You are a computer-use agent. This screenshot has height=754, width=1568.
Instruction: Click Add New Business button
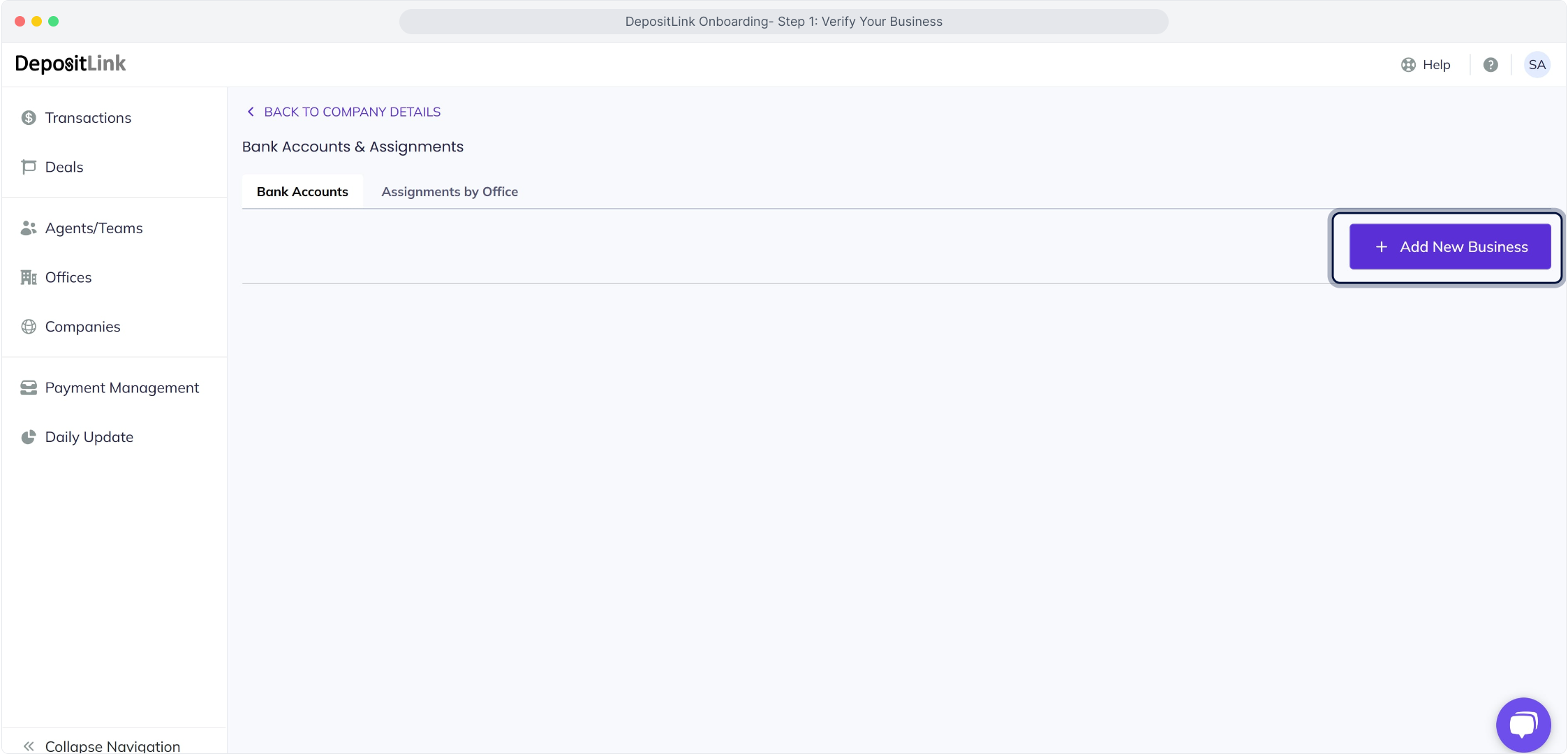1450,246
